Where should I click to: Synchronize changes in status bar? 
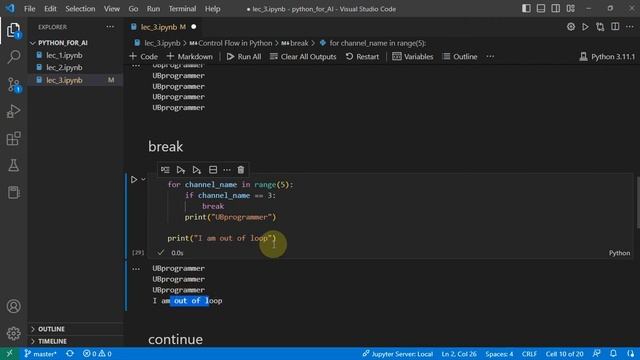click(70, 354)
